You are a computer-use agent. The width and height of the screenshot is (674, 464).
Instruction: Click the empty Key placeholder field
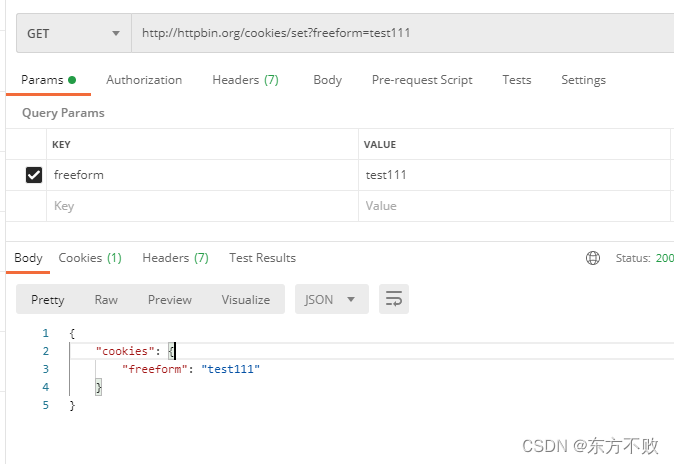(200, 206)
